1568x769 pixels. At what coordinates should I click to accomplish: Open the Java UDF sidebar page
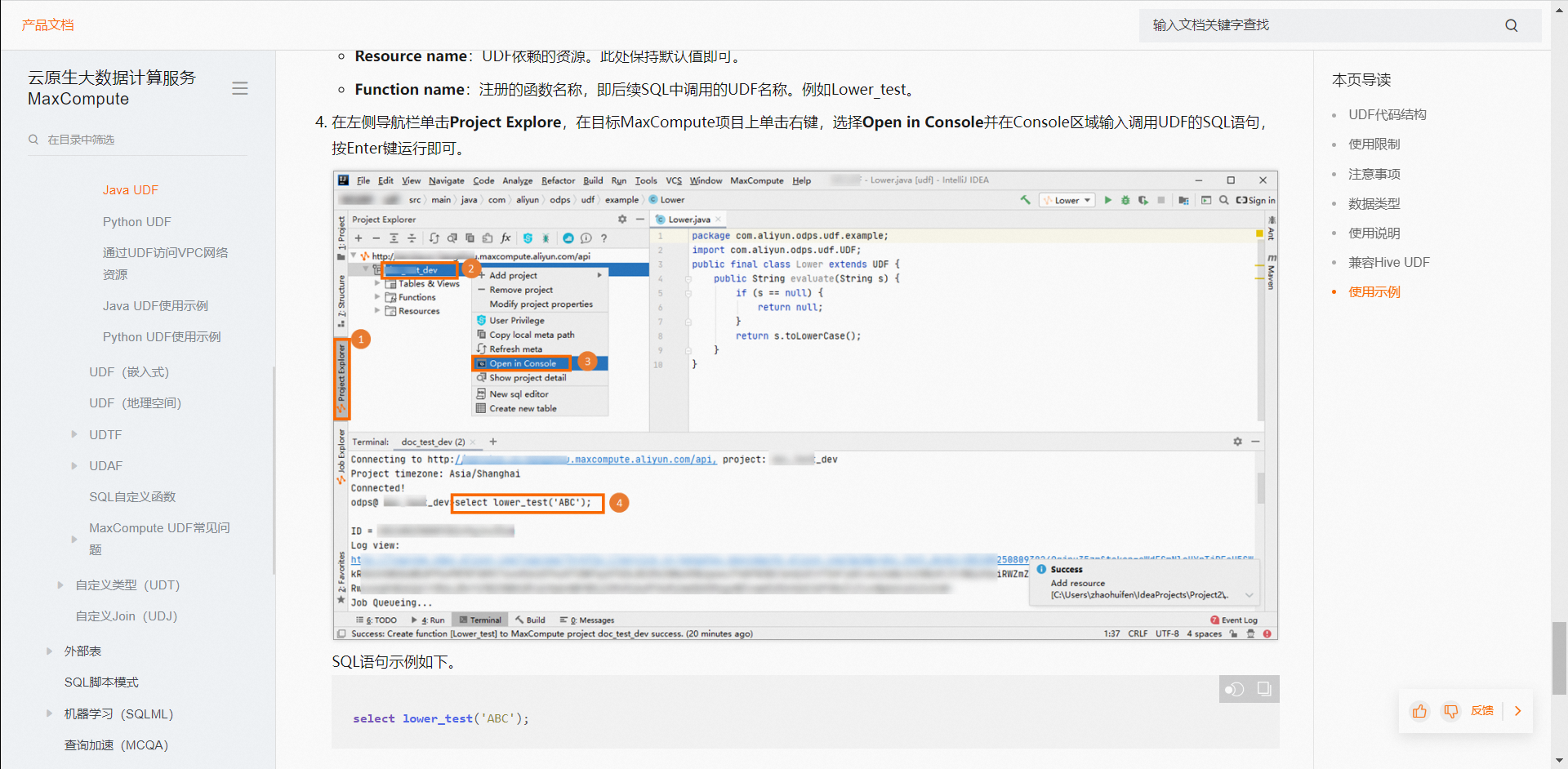coord(131,190)
